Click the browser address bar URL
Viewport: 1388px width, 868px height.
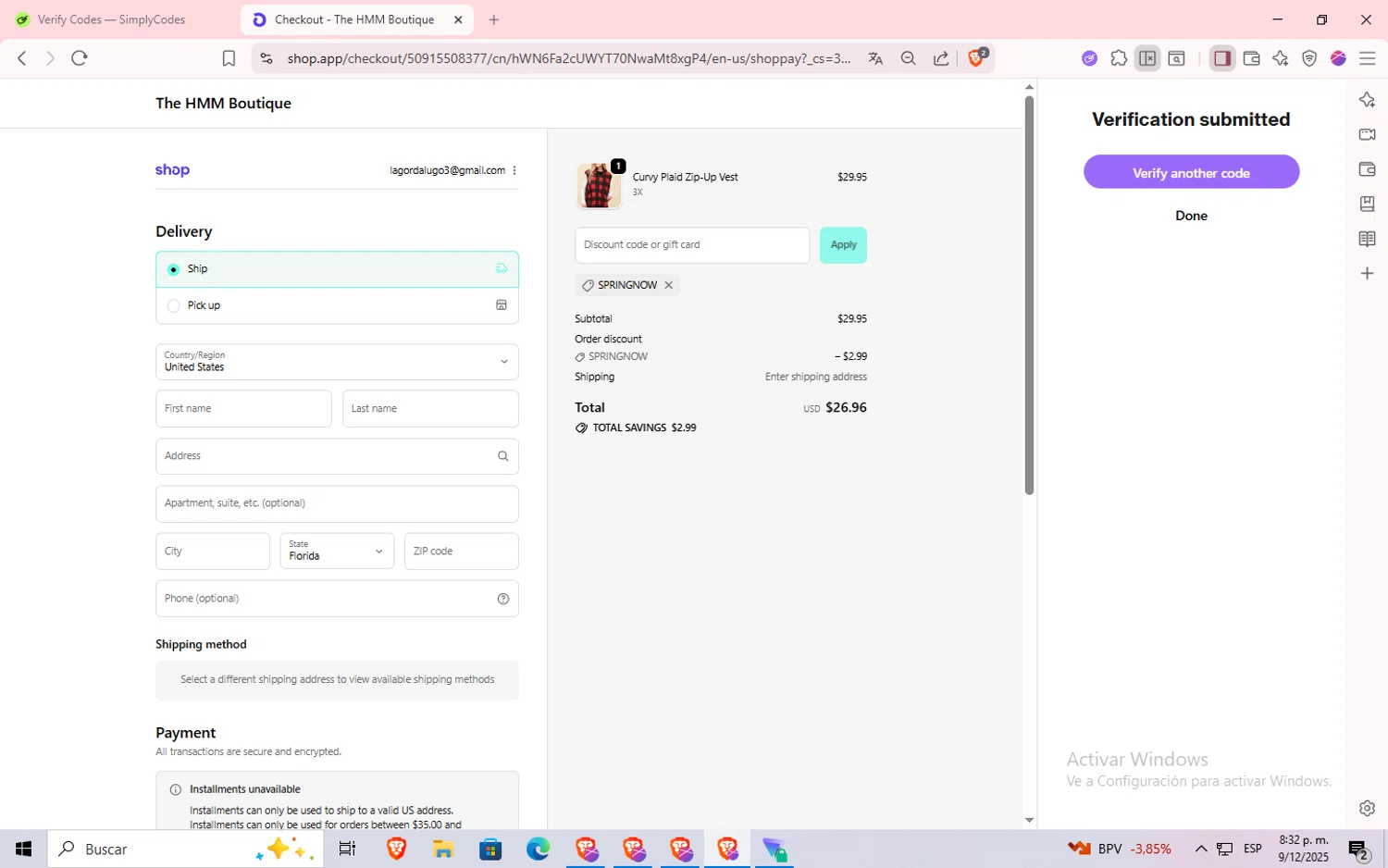[568, 58]
